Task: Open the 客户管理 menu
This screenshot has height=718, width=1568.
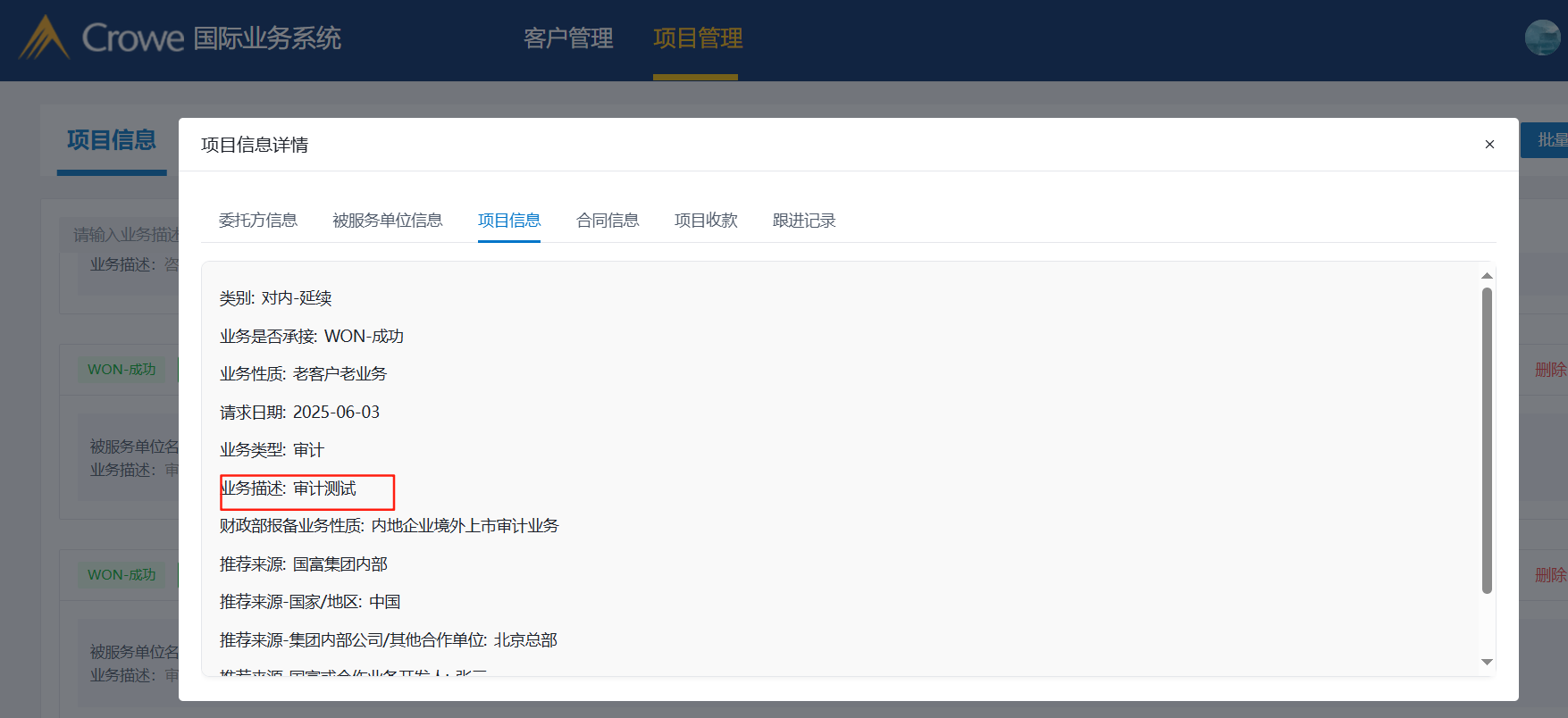Action: point(568,38)
